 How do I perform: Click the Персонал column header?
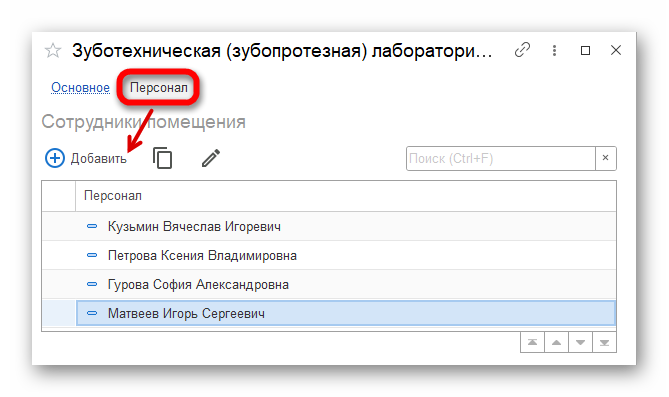[346, 196]
